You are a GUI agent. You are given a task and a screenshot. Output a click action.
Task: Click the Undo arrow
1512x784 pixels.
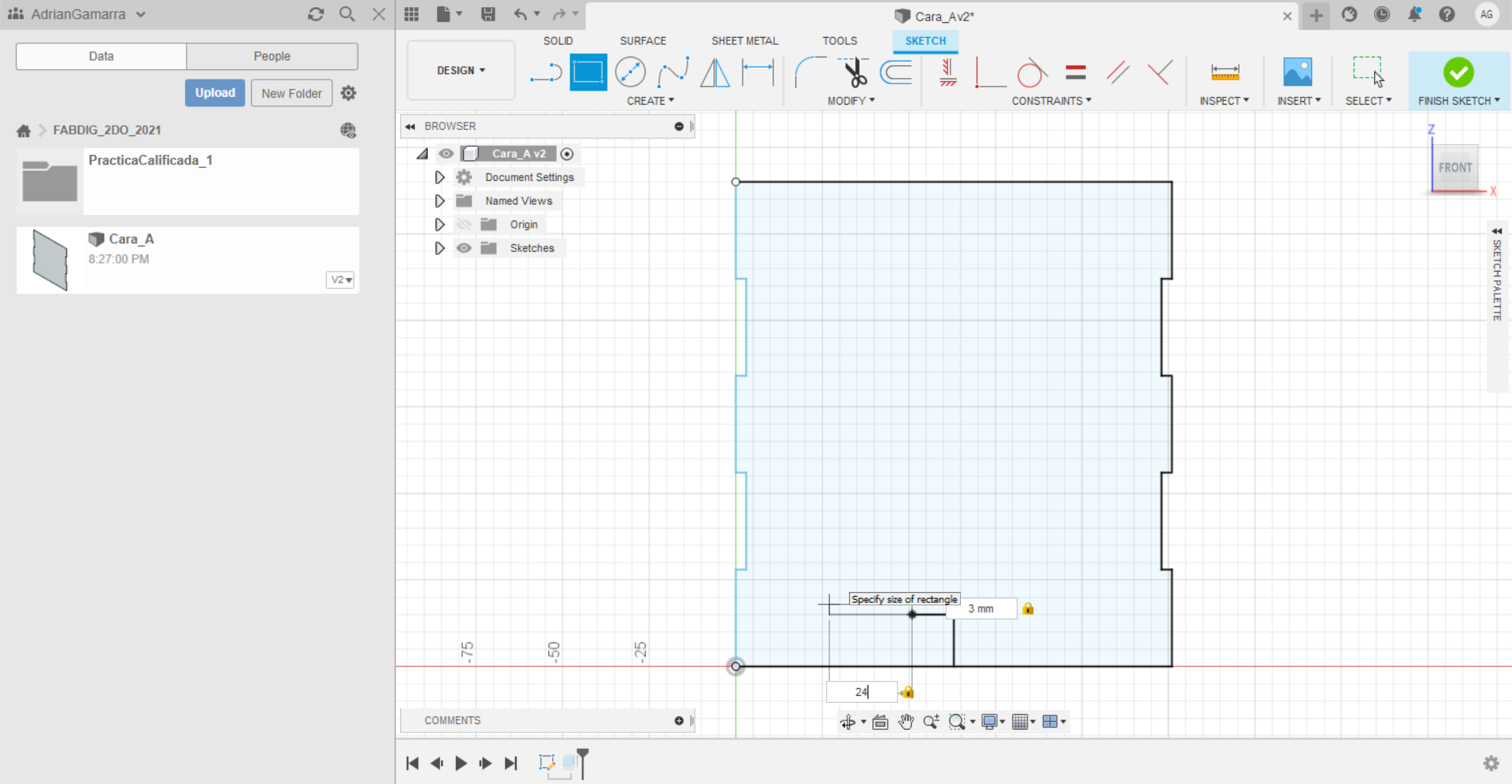tap(521, 14)
